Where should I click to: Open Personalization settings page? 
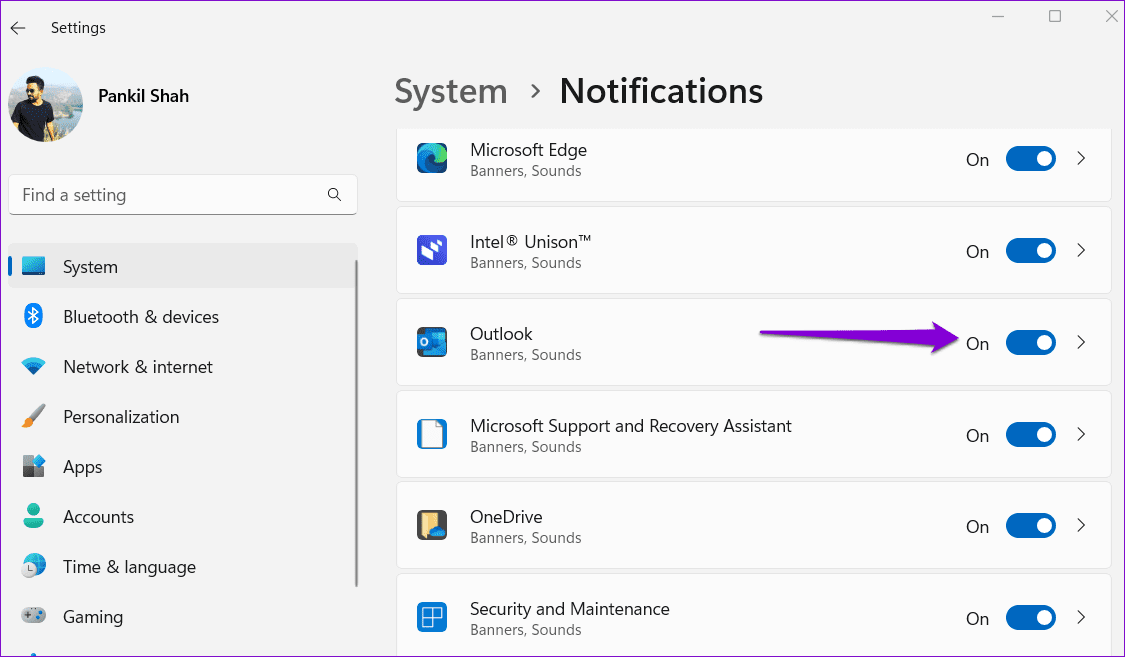[x=182, y=417]
